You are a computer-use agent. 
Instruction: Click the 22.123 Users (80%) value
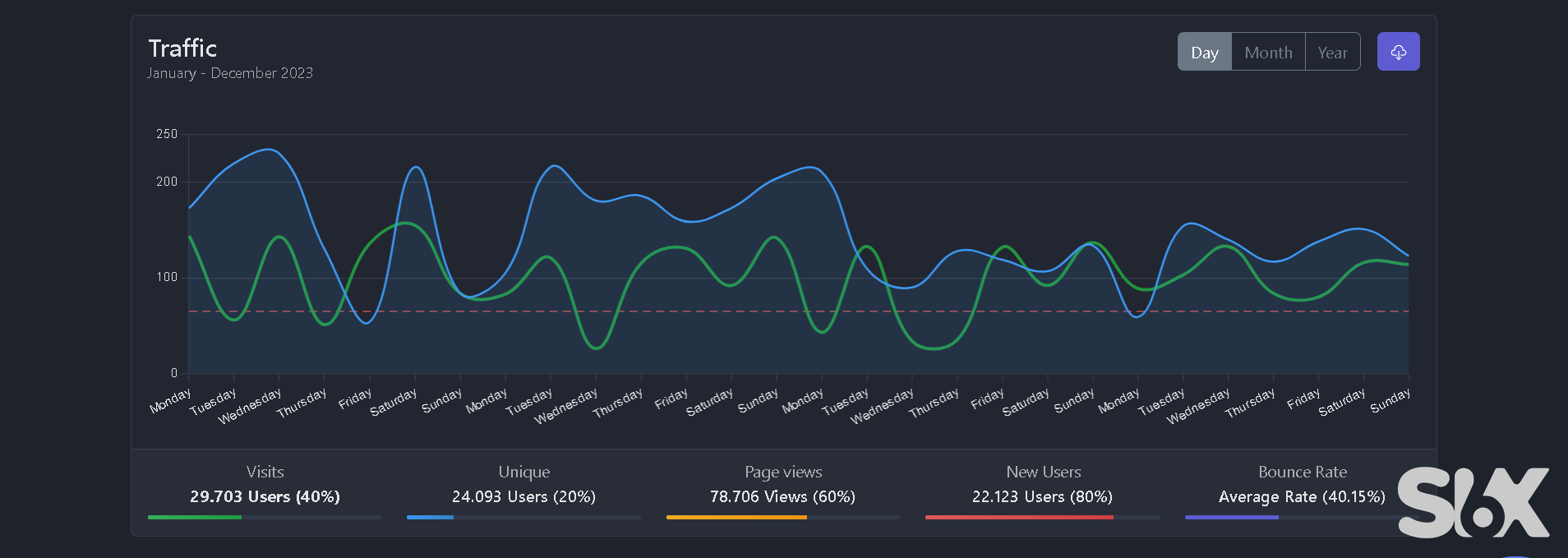1042,496
